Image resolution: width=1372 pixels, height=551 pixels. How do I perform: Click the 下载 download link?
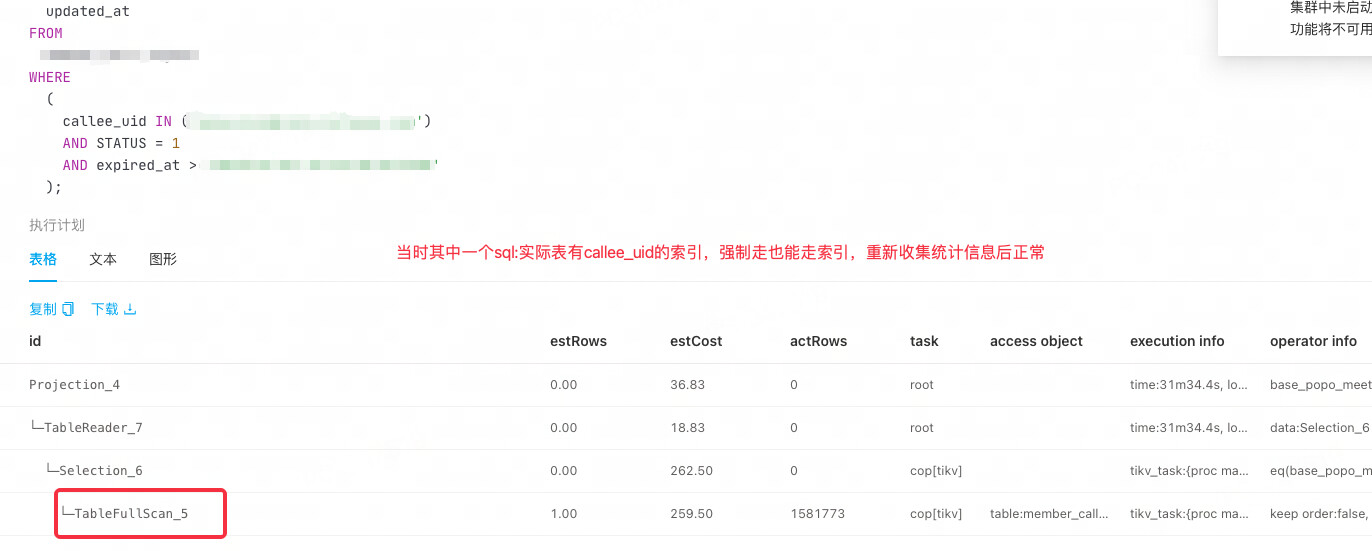(x=105, y=309)
